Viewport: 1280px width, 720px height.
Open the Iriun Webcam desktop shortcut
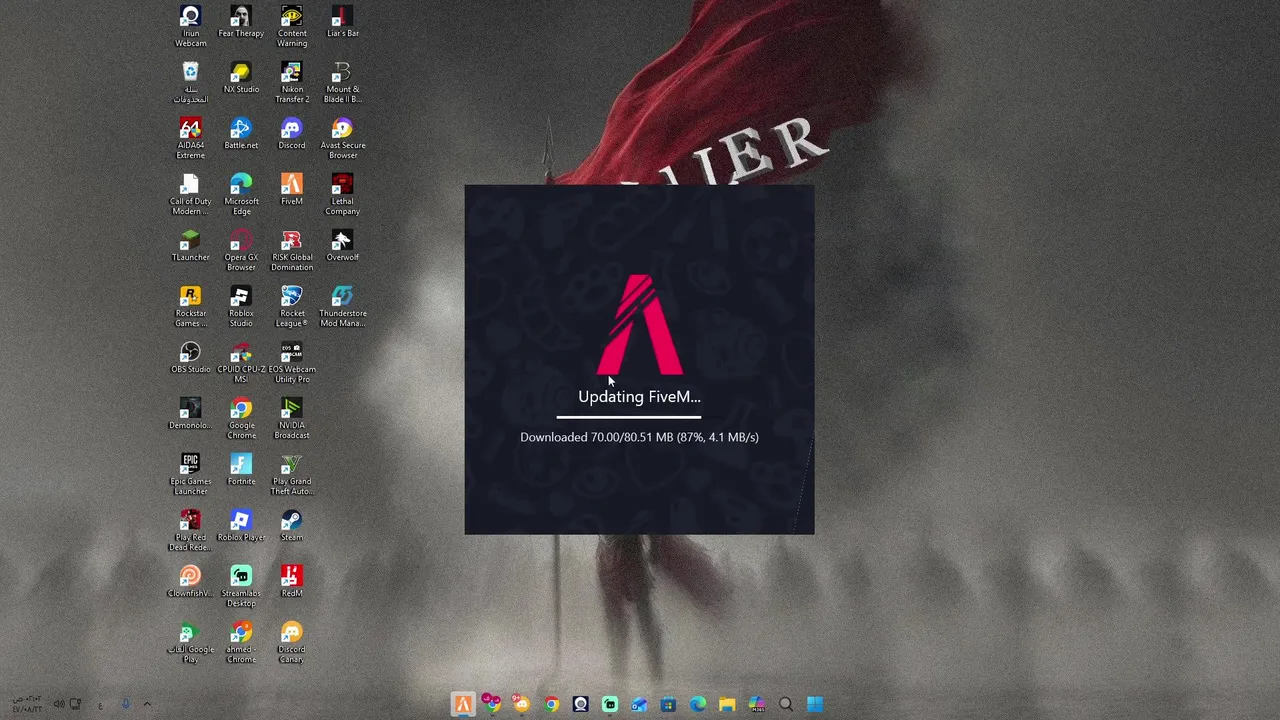tap(190, 26)
